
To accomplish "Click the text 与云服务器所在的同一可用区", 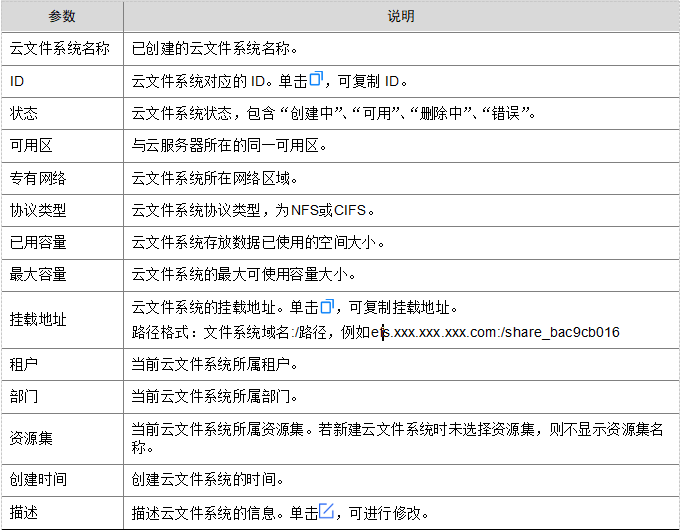I will click(x=229, y=146).
